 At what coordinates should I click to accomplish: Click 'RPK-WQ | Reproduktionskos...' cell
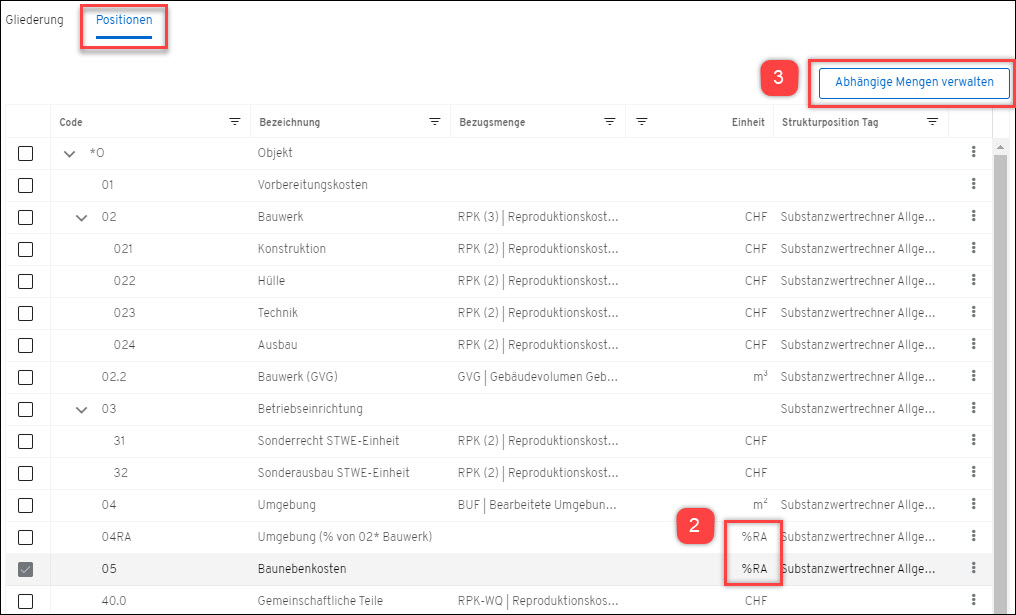pyautogui.click(x=537, y=601)
